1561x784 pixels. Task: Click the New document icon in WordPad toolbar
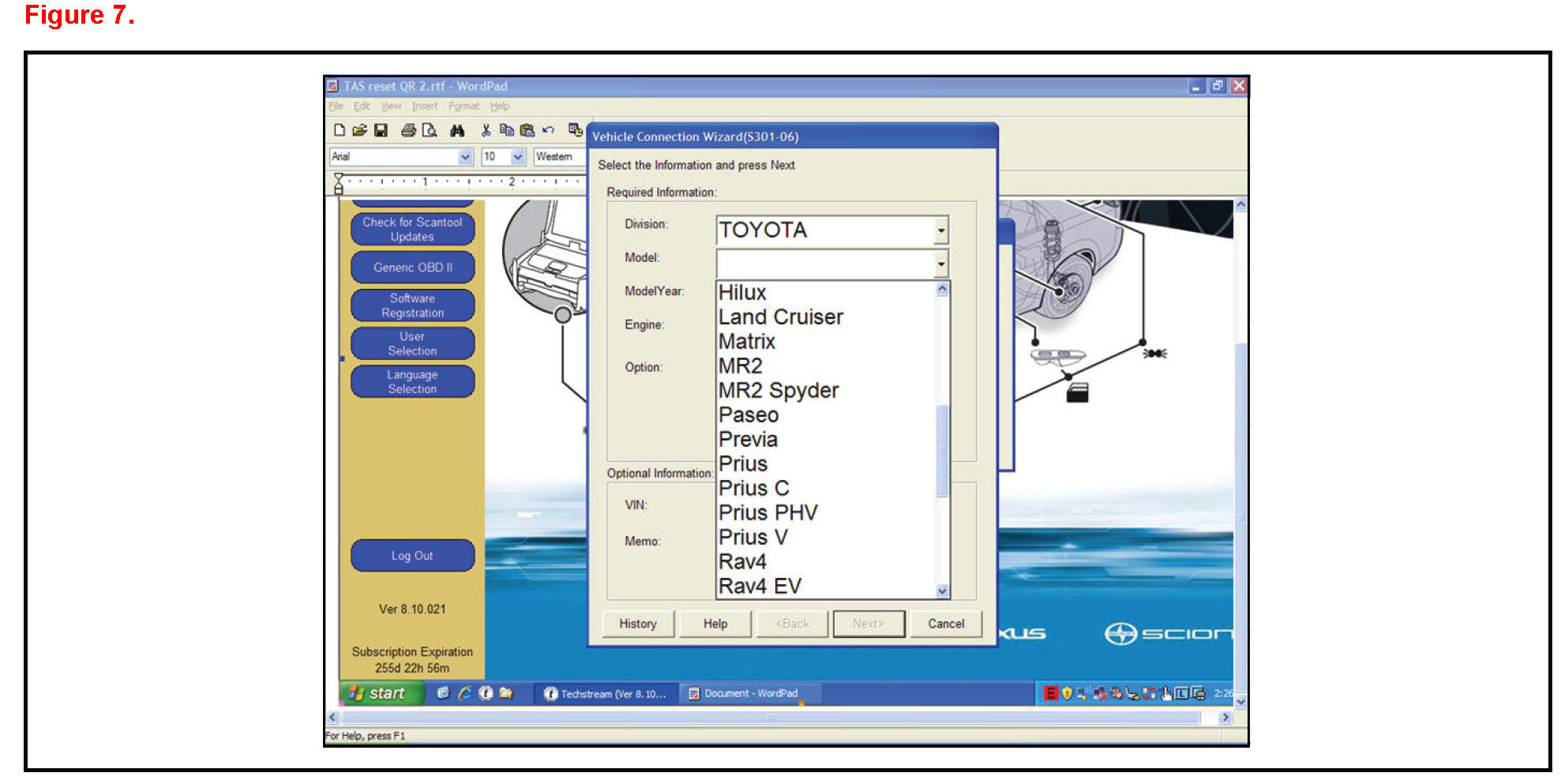coord(340,130)
